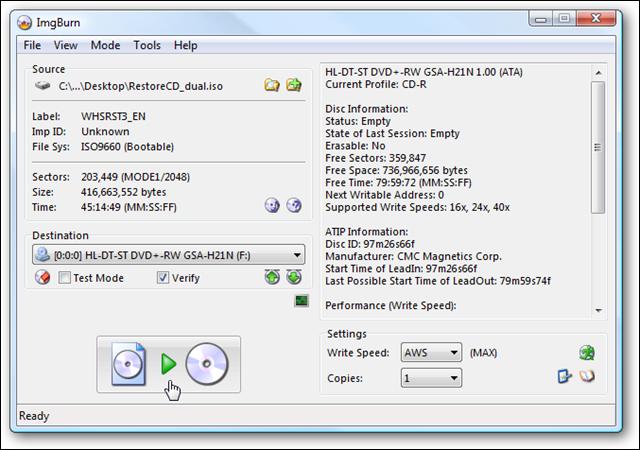
Task: Open the Destination drive dropdown
Action: 297,255
